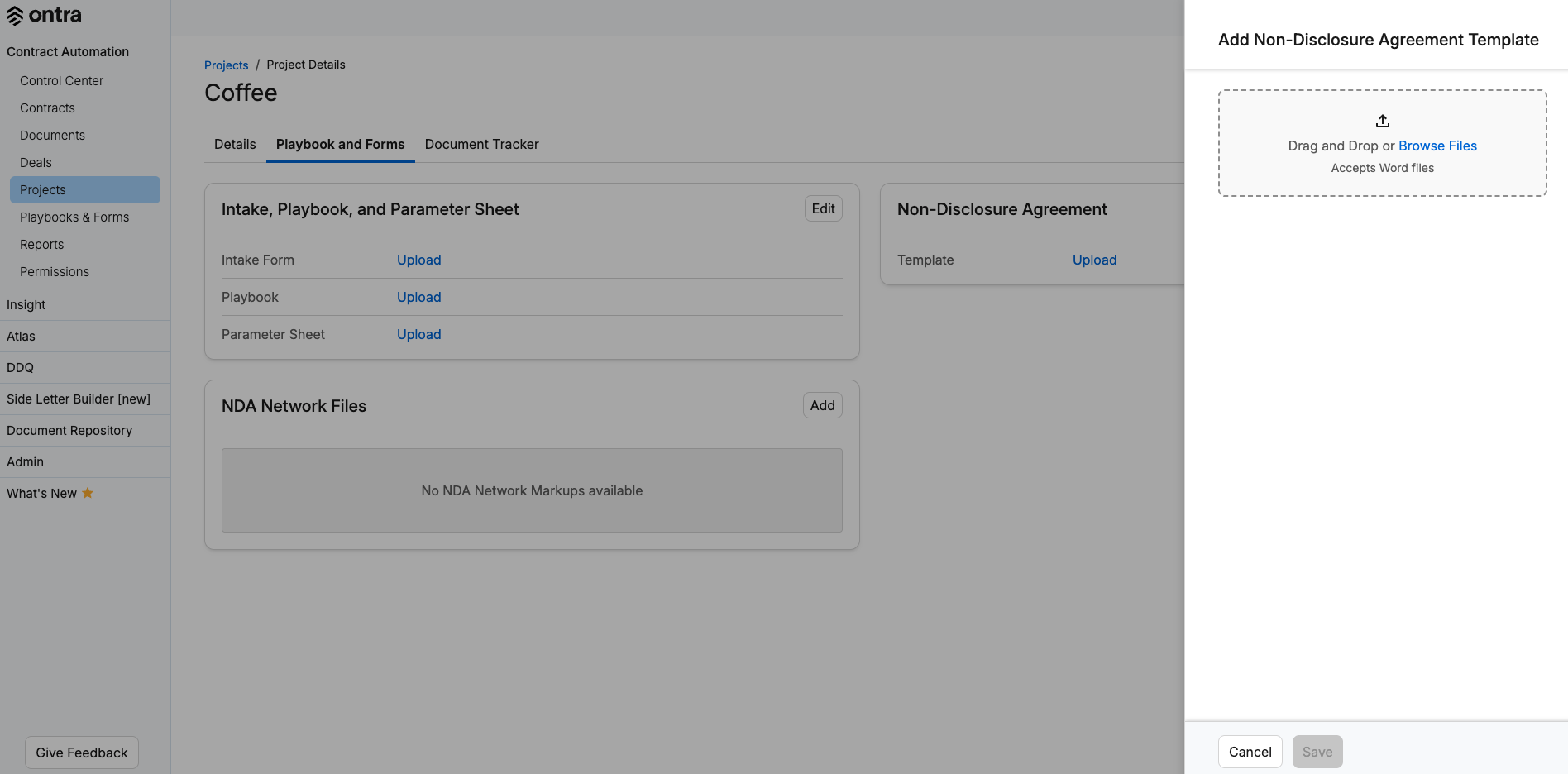Upload the Parameter Sheet

coord(418,334)
